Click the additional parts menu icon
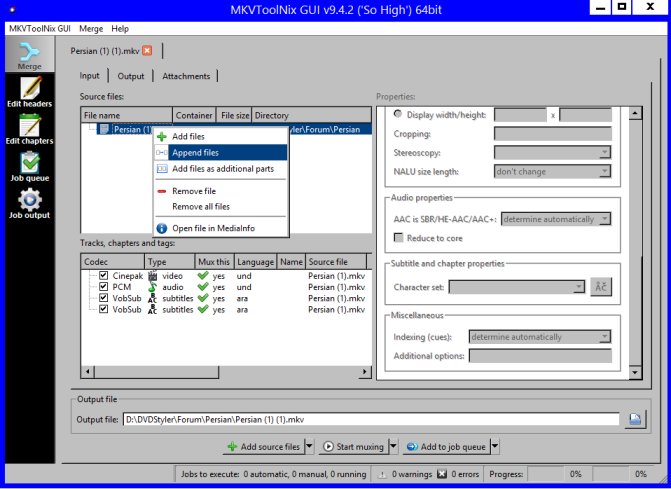Viewport: 671px width, 489px height. (x=162, y=169)
